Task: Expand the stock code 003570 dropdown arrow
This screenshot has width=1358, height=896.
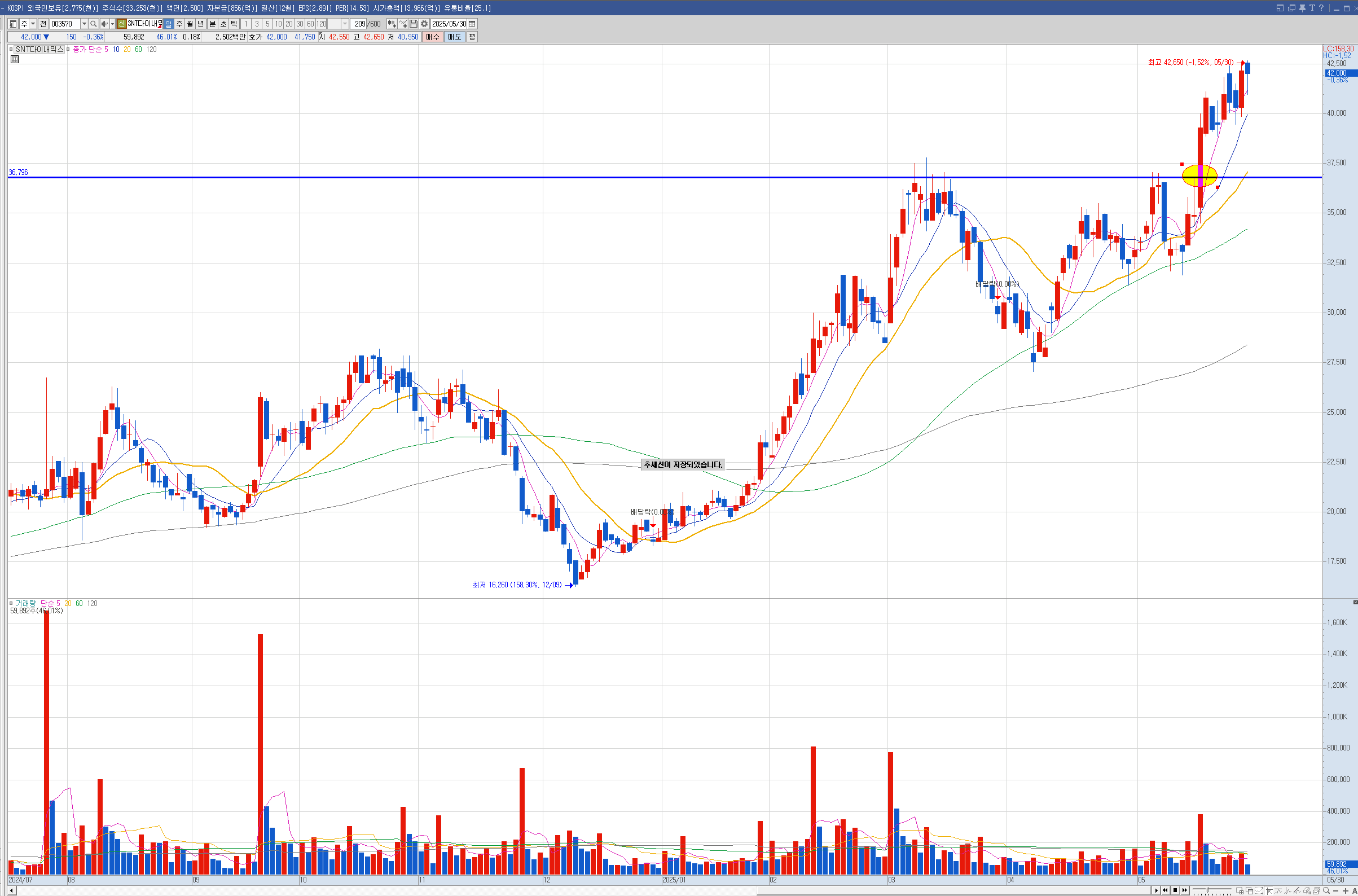Action: pyautogui.click(x=84, y=24)
